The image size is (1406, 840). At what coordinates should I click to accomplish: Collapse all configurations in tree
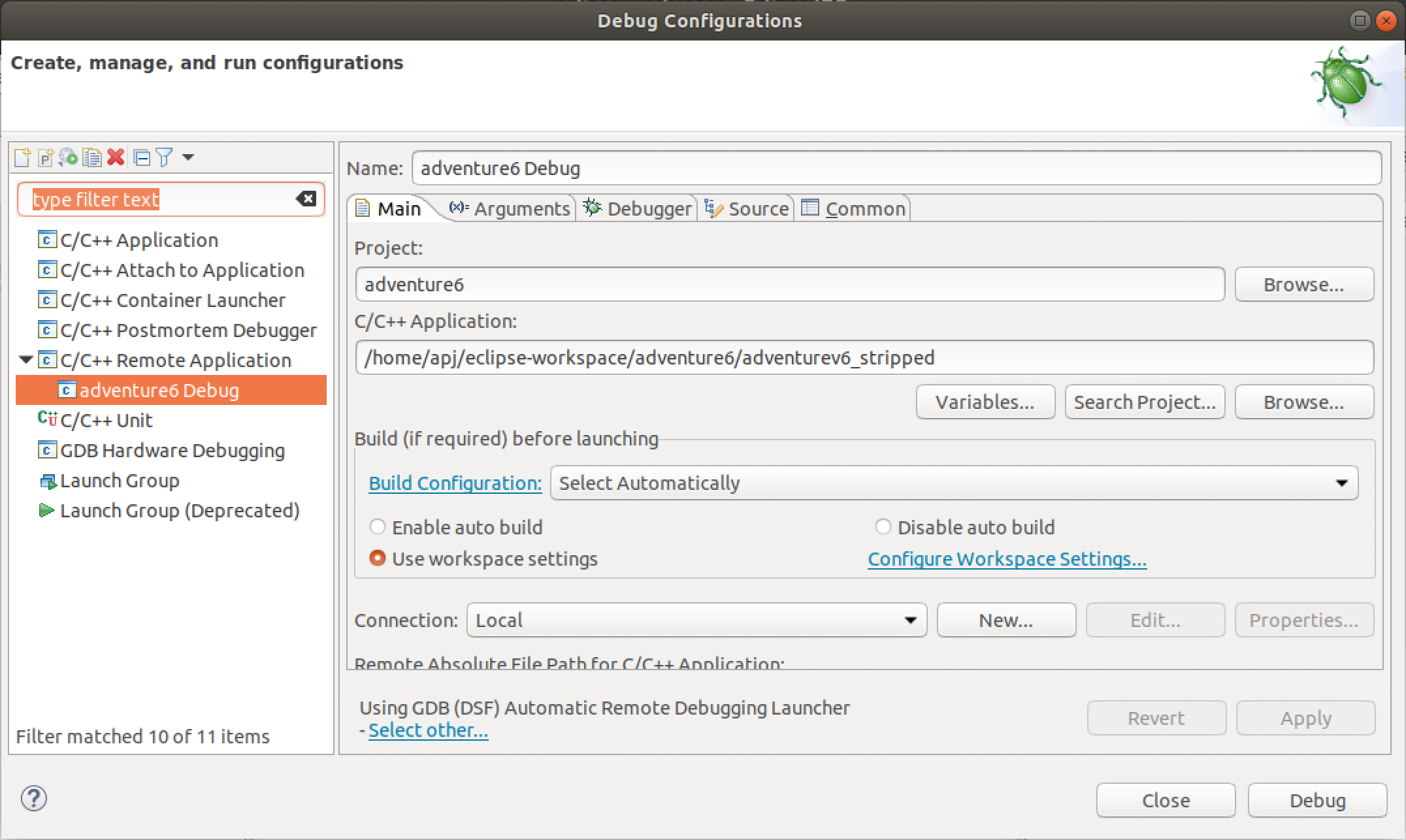click(x=141, y=157)
